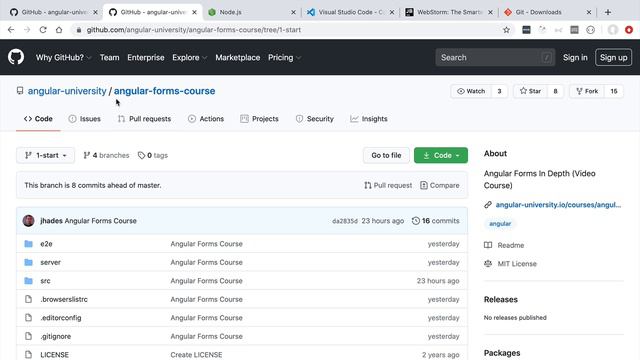Viewport: 640px width, 360px height.
Task: Open the Pull requests tab
Action: (x=144, y=119)
